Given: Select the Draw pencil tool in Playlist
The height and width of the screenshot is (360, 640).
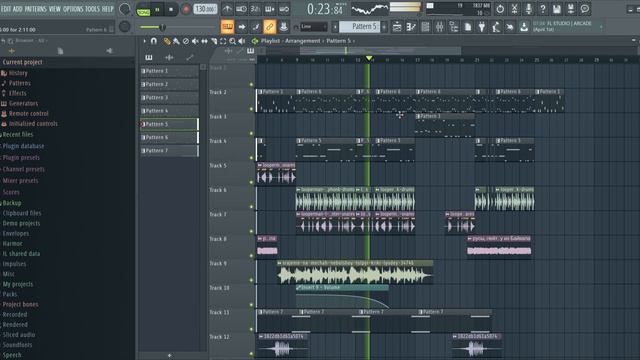Looking at the screenshot, I should click(167, 41).
